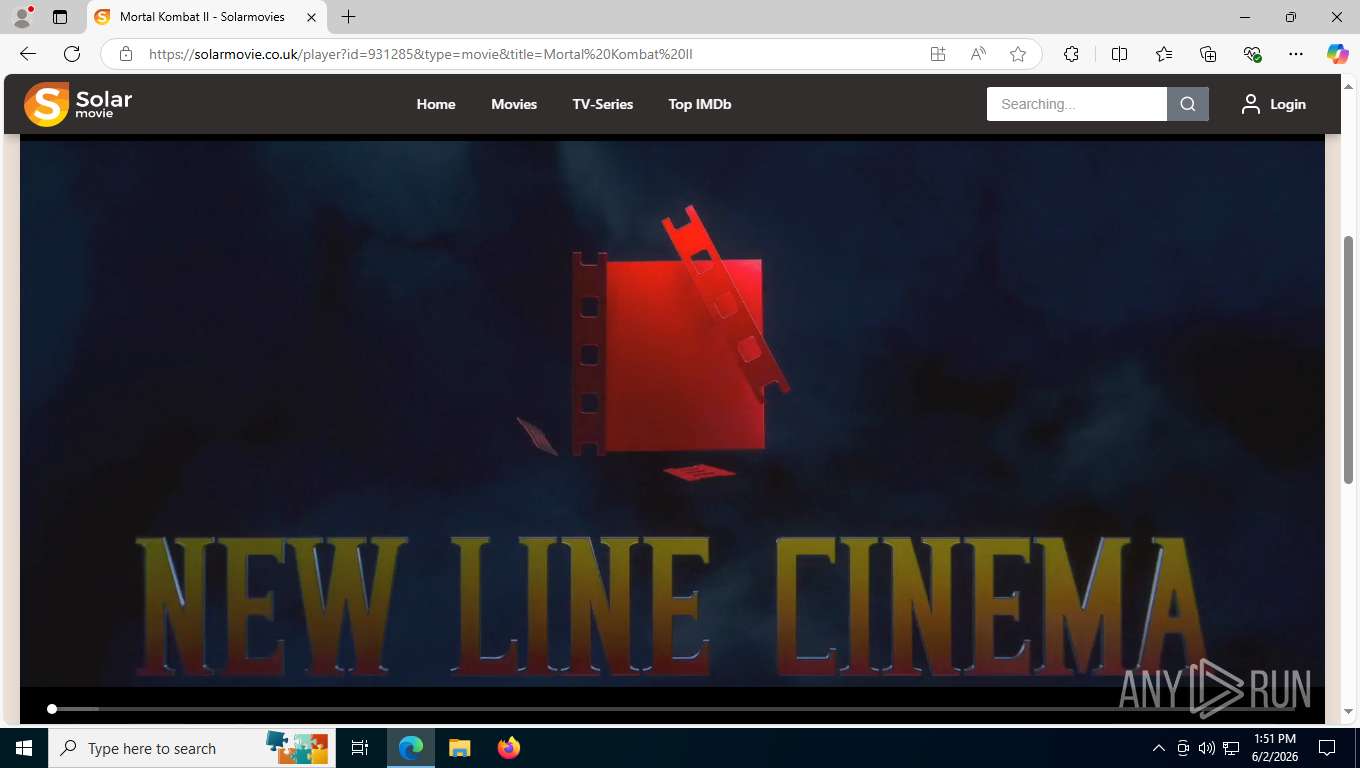
Task: Click the magnifier search button
Action: click(1188, 104)
